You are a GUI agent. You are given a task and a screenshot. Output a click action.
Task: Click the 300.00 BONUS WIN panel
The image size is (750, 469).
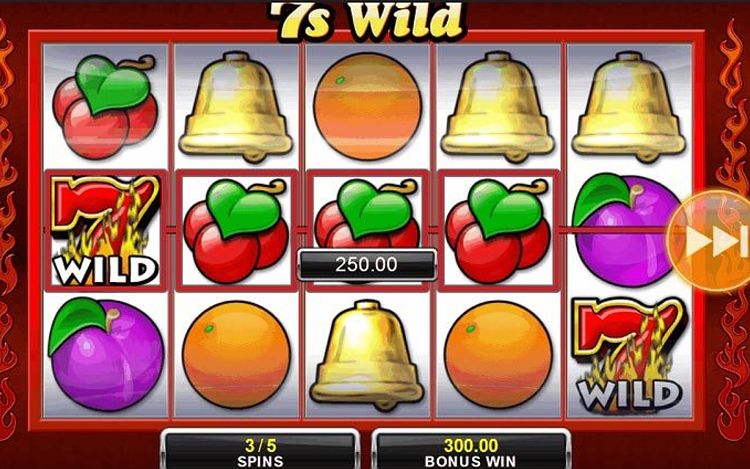(471, 451)
